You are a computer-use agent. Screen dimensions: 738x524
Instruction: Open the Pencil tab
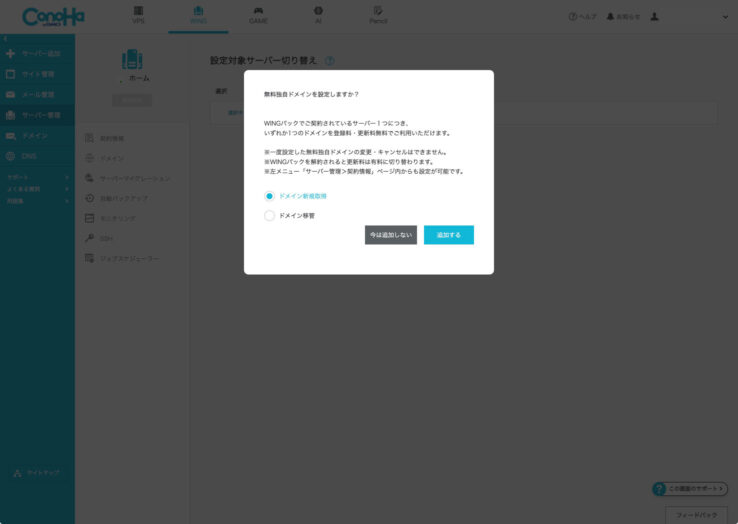point(378,16)
